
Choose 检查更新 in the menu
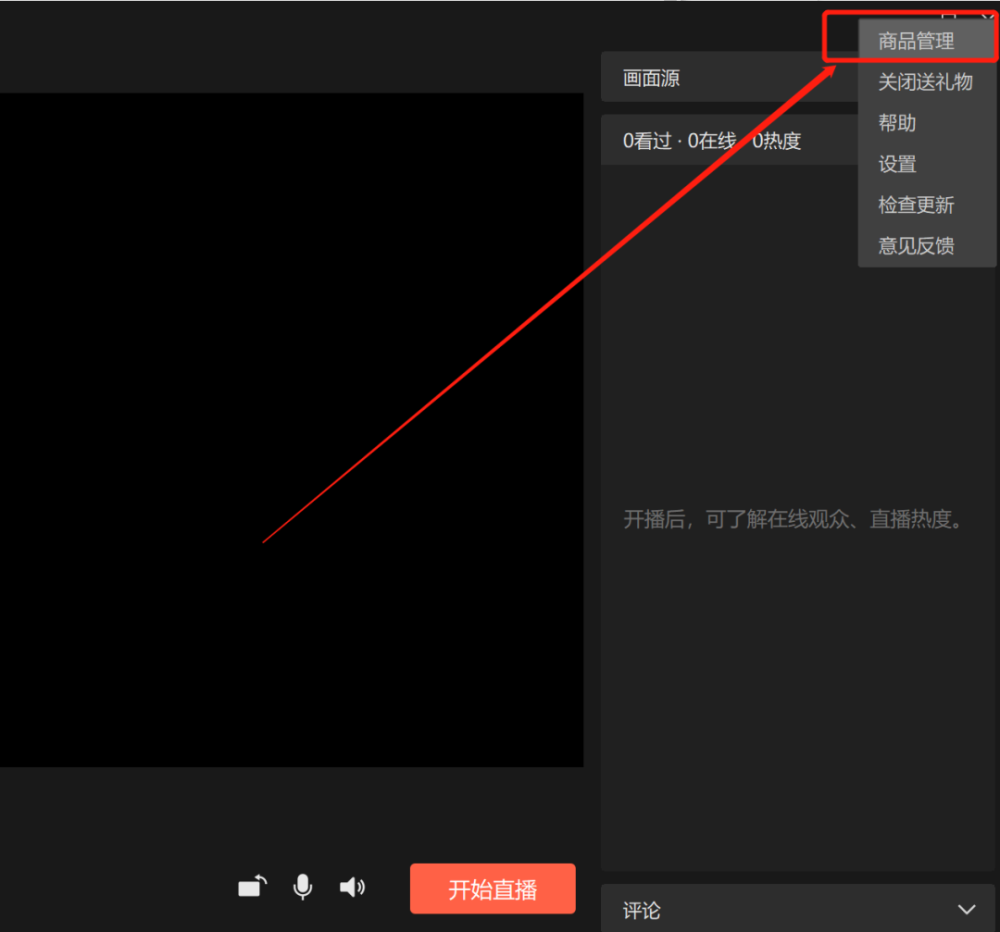click(x=927, y=205)
